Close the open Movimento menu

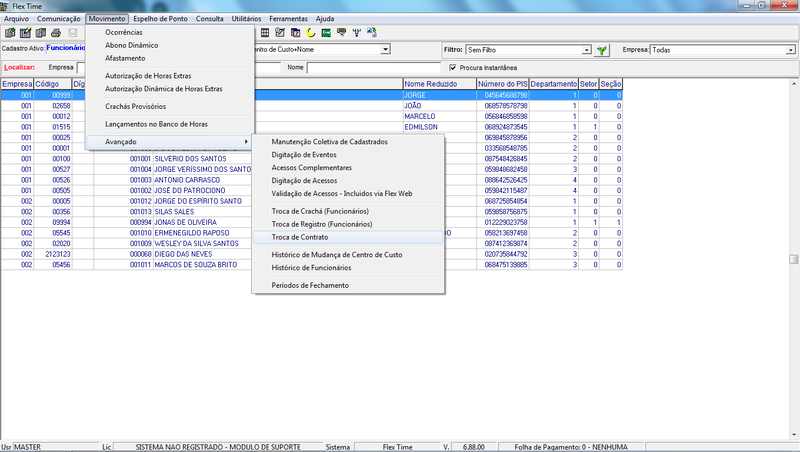coord(107,19)
